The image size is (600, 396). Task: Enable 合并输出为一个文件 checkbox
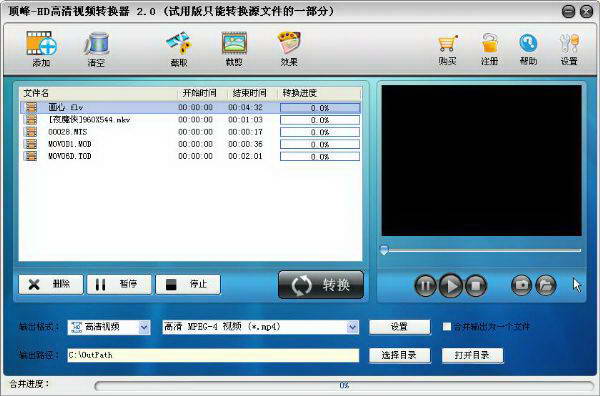[x=447, y=327]
